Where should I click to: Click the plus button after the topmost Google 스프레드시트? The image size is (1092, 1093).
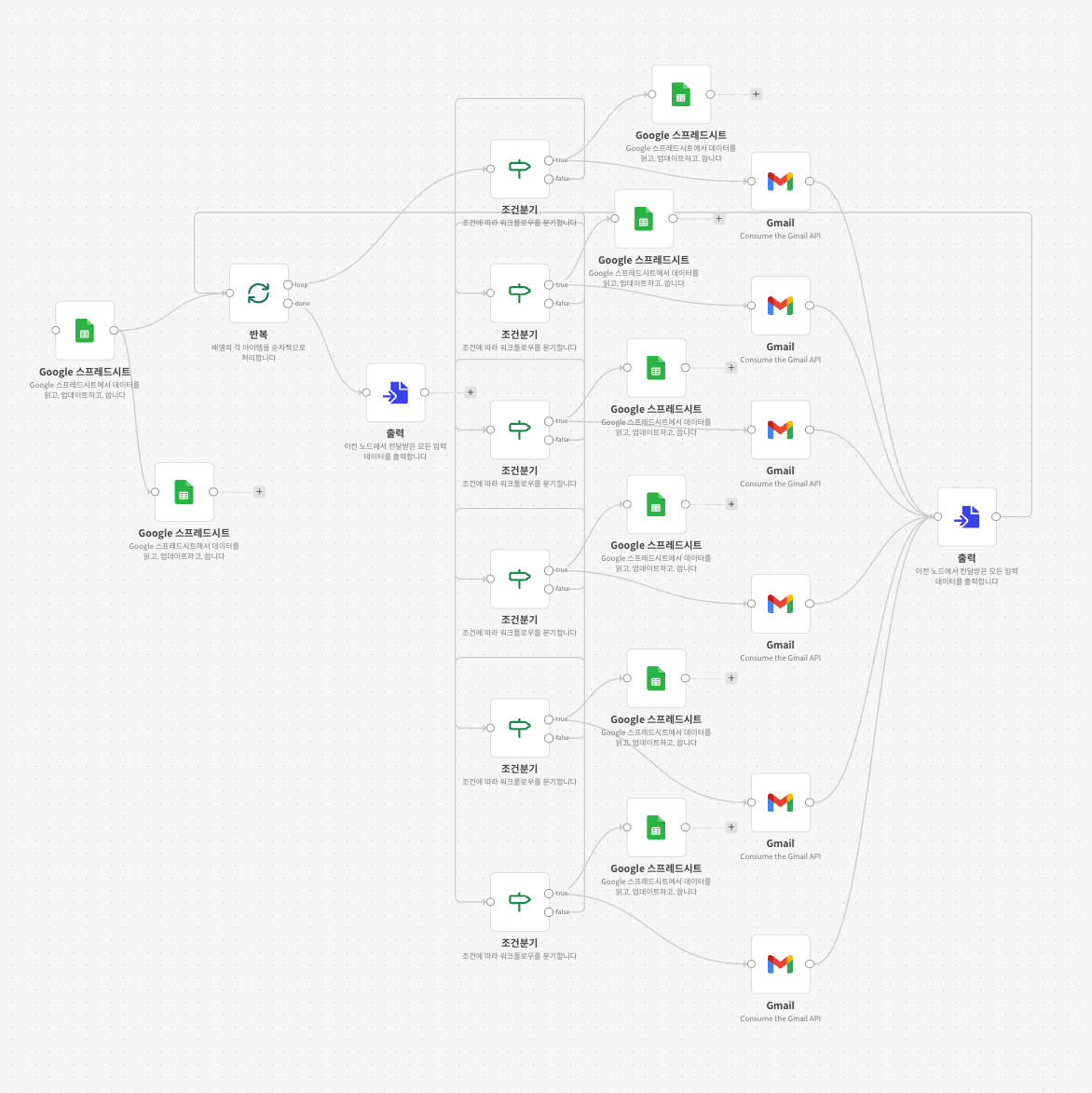[756, 94]
